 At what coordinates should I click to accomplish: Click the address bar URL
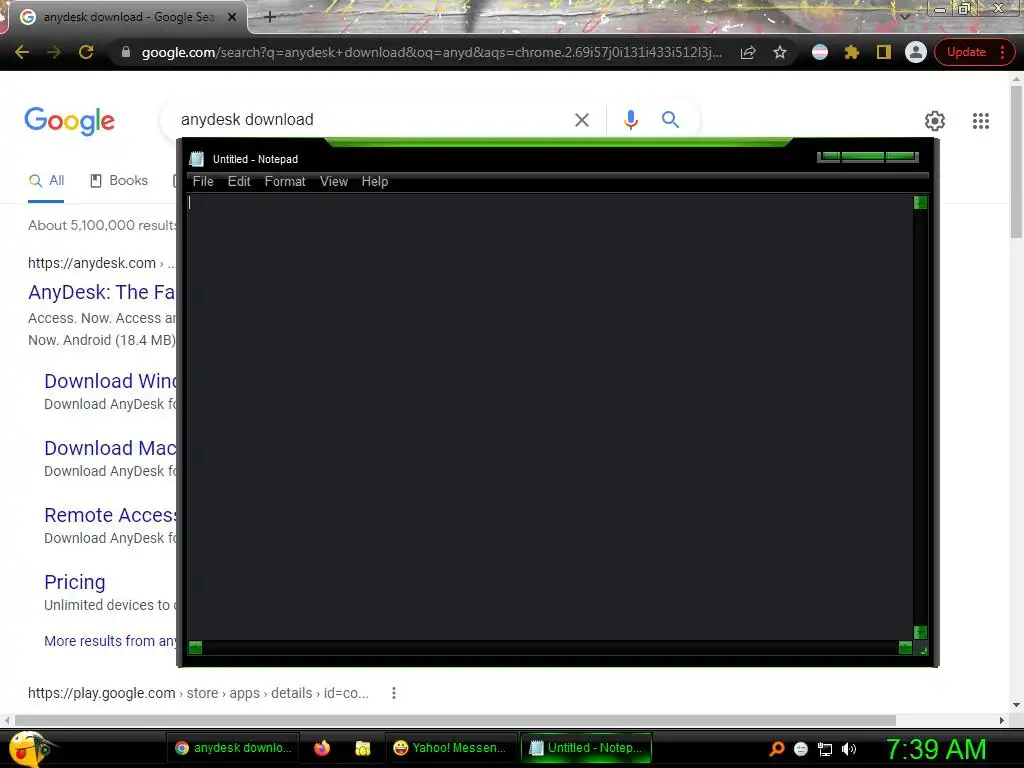432,52
